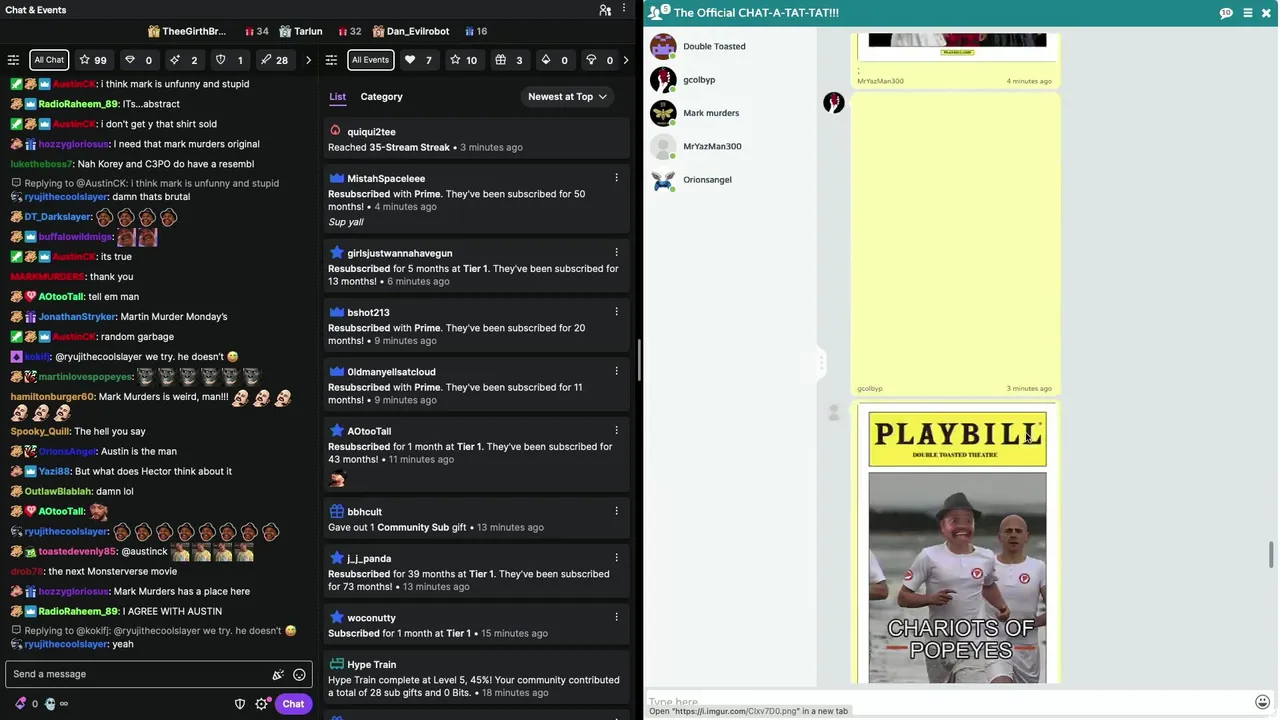Image resolution: width=1280 pixels, height=720 pixels.
Task: Click the CHAT-A-TAT-TAT scrollbar handle
Action: (1272, 555)
